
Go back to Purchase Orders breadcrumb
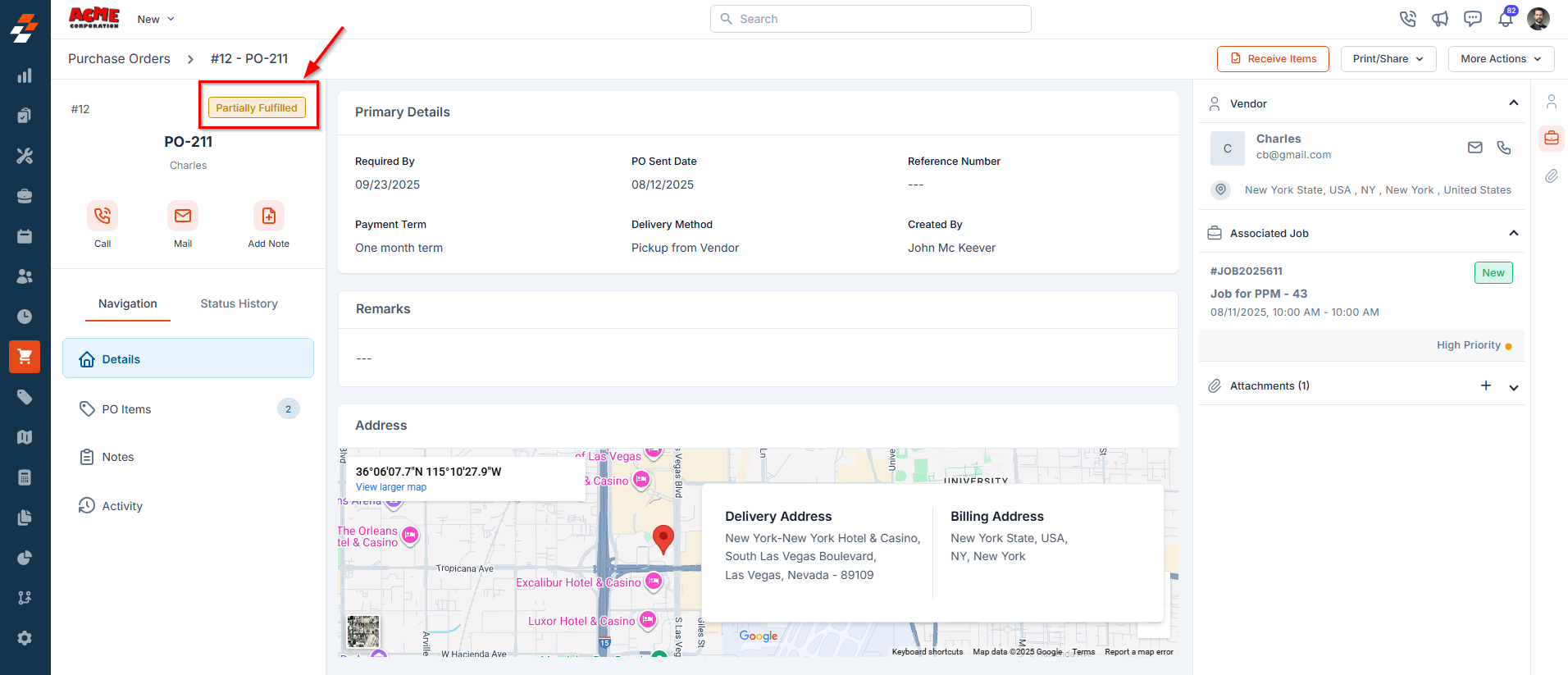[x=119, y=59]
